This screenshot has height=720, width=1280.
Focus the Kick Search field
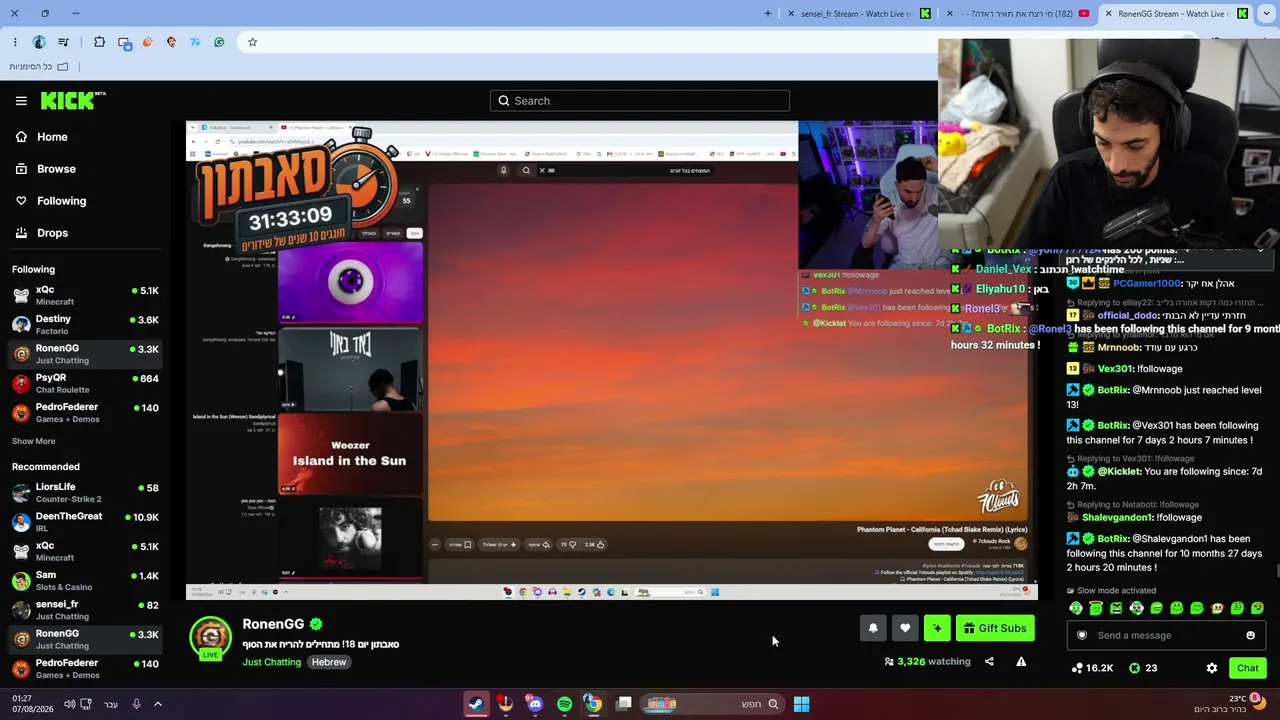[x=640, y=101]
